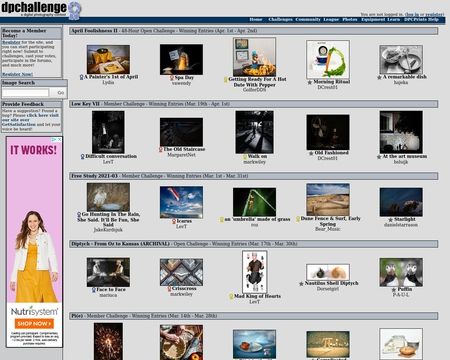Click blue ribbon beside Difficult conversation
This screenshot has width=450, height=360.
coord(83,156)
